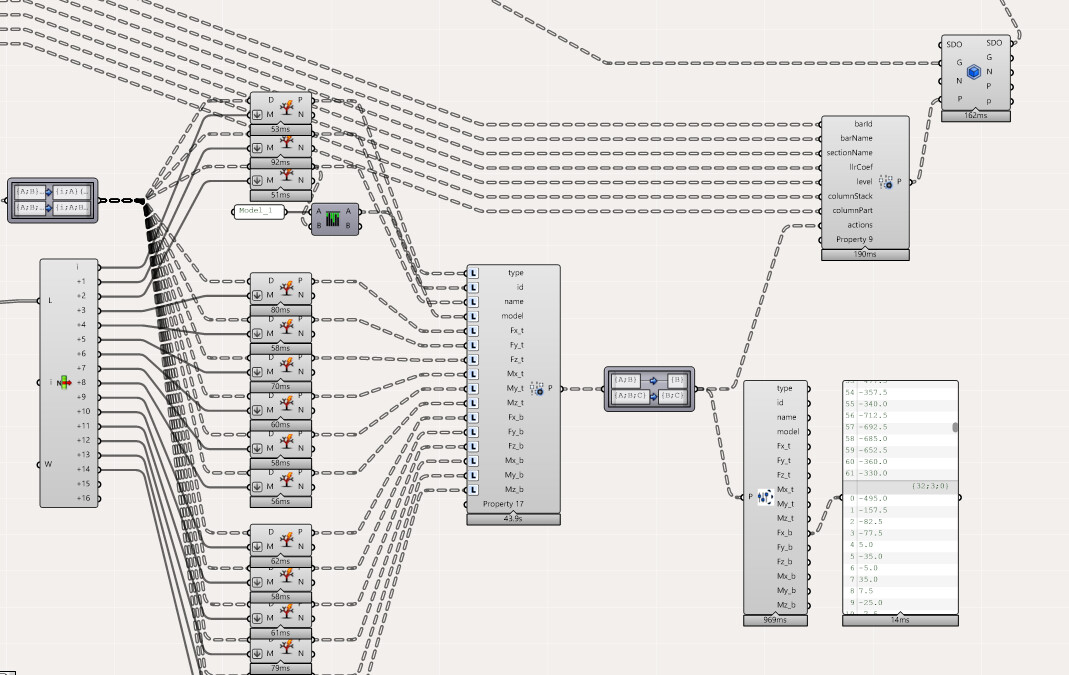Click the L badge beside the Mz_b input

[474, 490]
